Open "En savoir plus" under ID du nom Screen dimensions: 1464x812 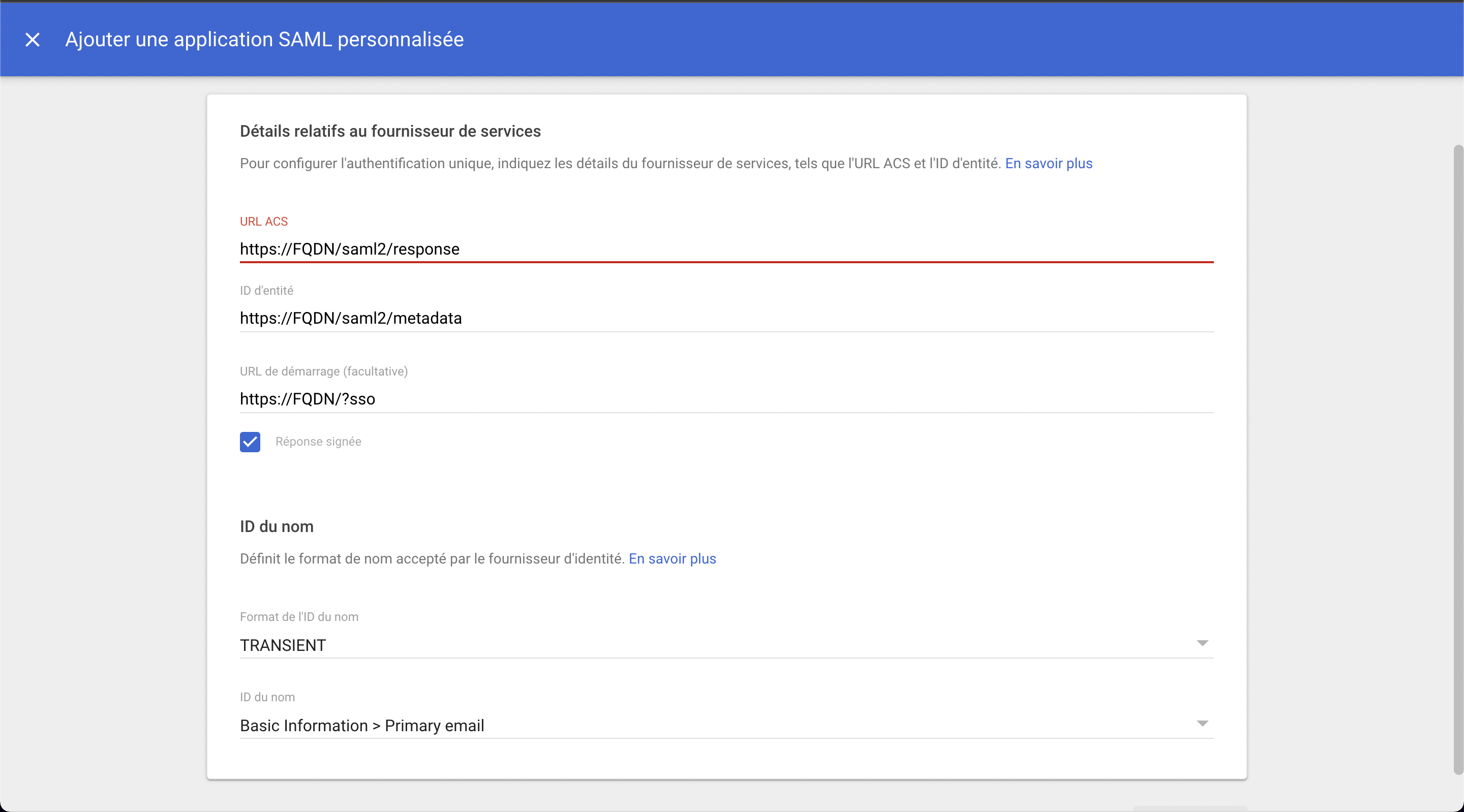coord(672,558)
